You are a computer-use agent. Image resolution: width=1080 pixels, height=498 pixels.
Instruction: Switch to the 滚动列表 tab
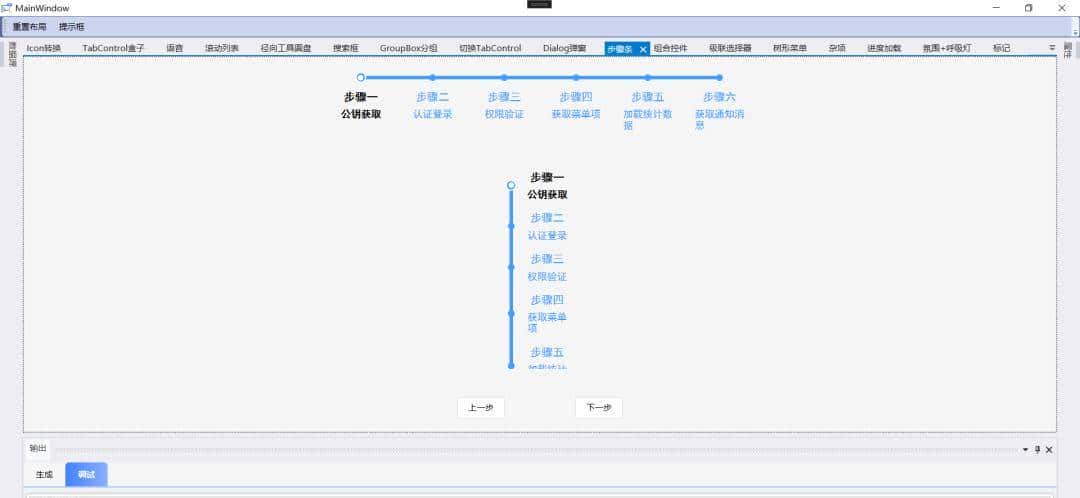click(222, 48)
